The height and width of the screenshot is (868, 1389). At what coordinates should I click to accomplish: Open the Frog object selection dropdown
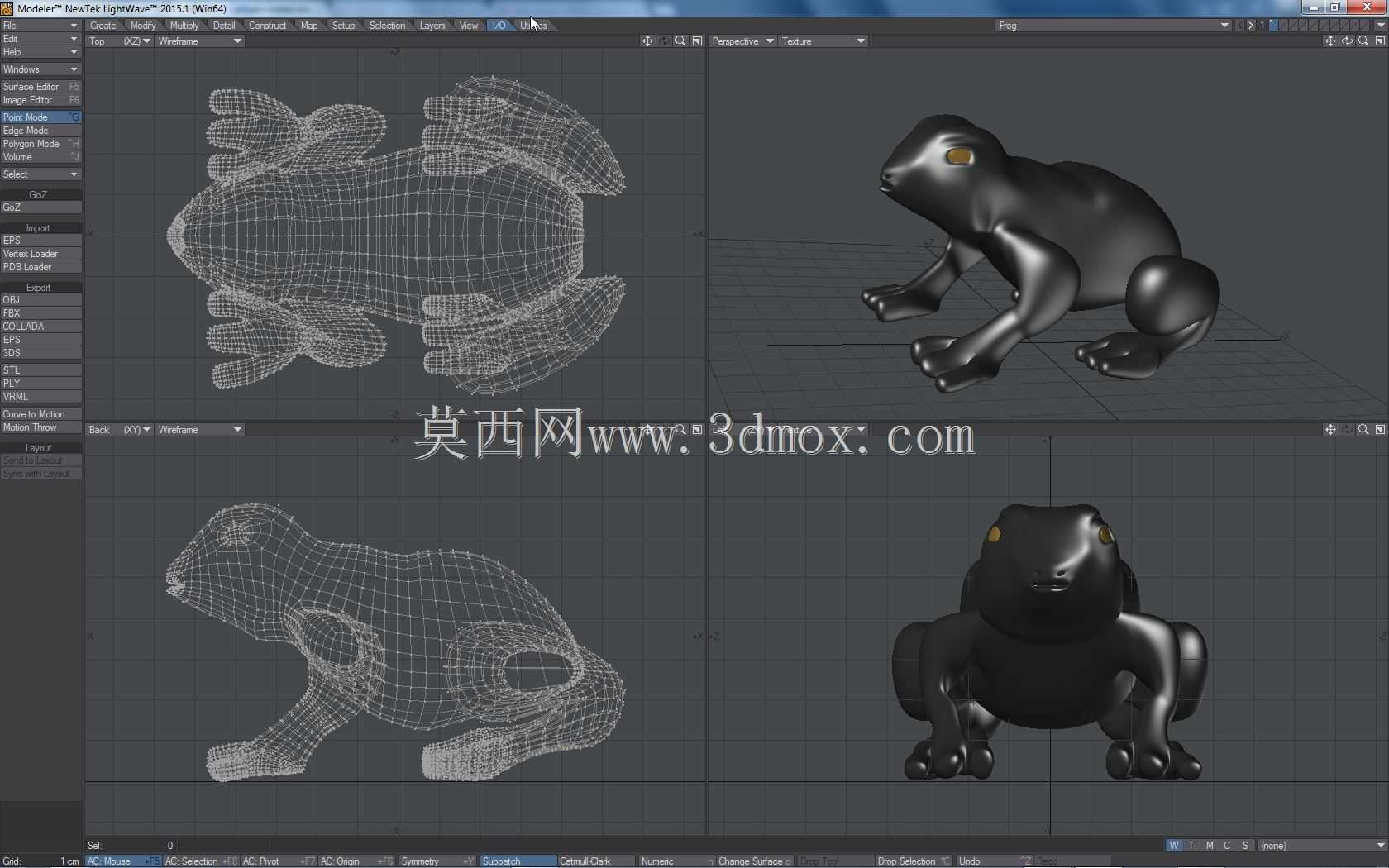point(1113,26)
